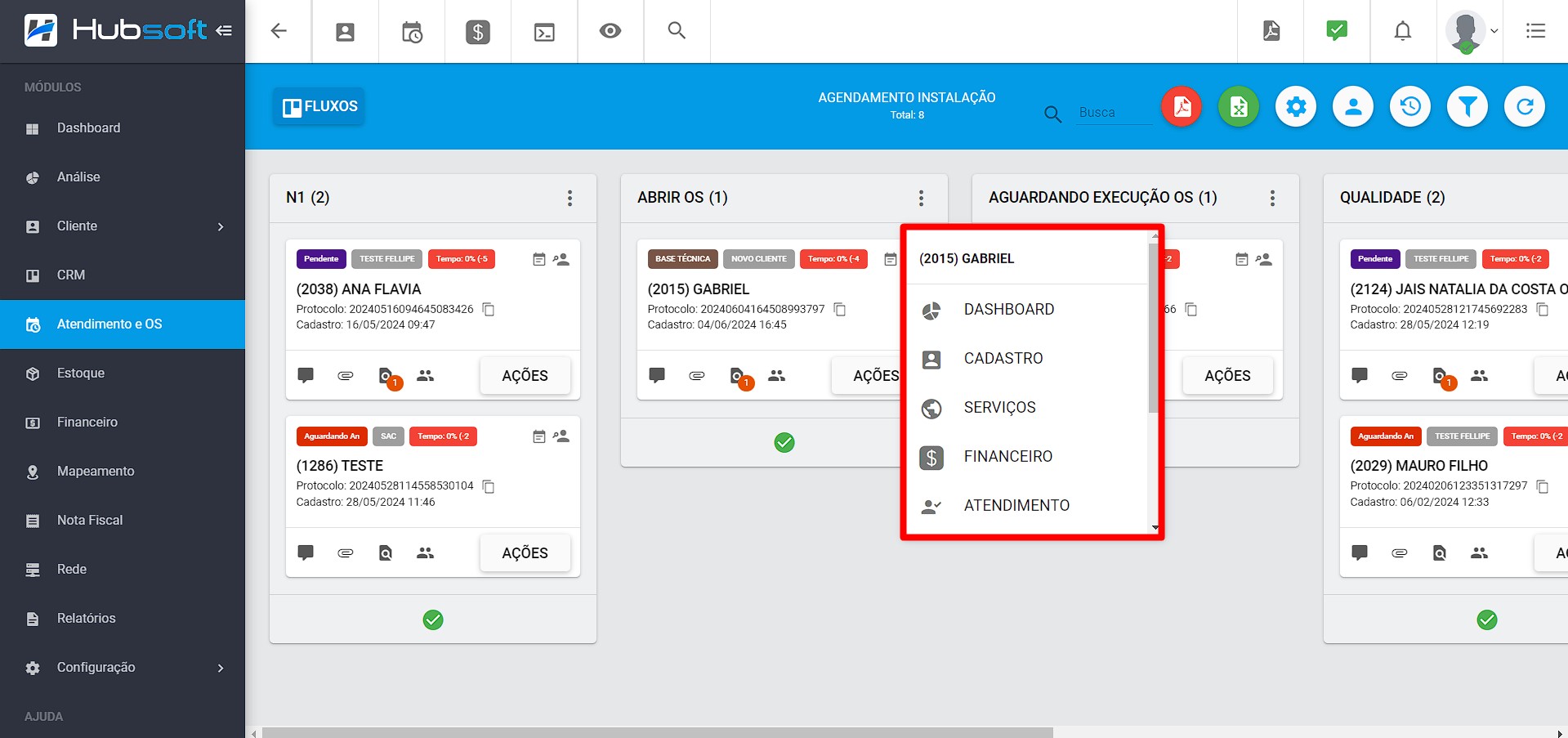Open Mapeamento module in sidebar
The height and width of the screenshot is (738, 1568).
click(x=123, y=472)
